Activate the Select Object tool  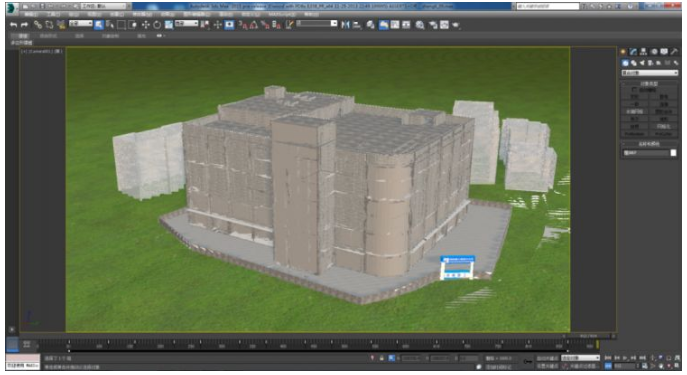click(99, 25)
